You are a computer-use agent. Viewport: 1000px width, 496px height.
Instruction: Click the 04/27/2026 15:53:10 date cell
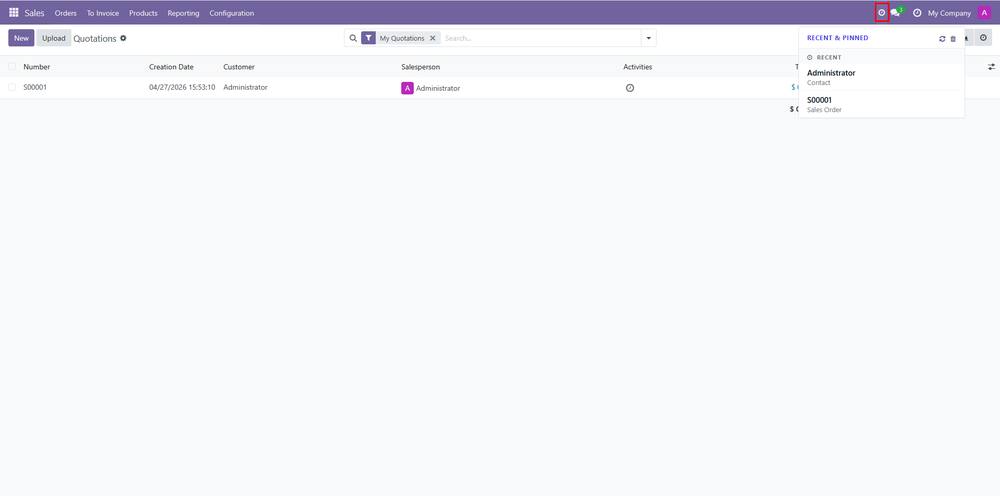pos(182,87)
